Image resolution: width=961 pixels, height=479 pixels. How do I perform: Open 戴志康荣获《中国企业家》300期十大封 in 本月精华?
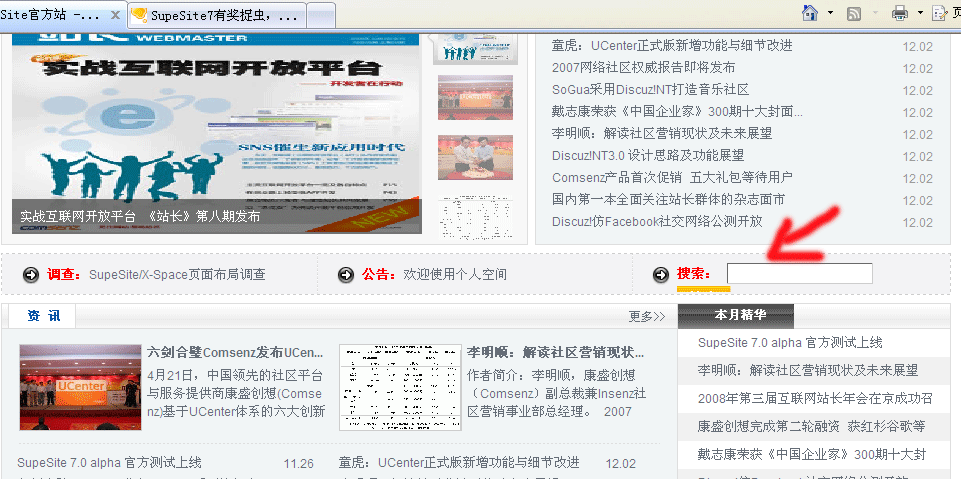click(x=812, y=454)
